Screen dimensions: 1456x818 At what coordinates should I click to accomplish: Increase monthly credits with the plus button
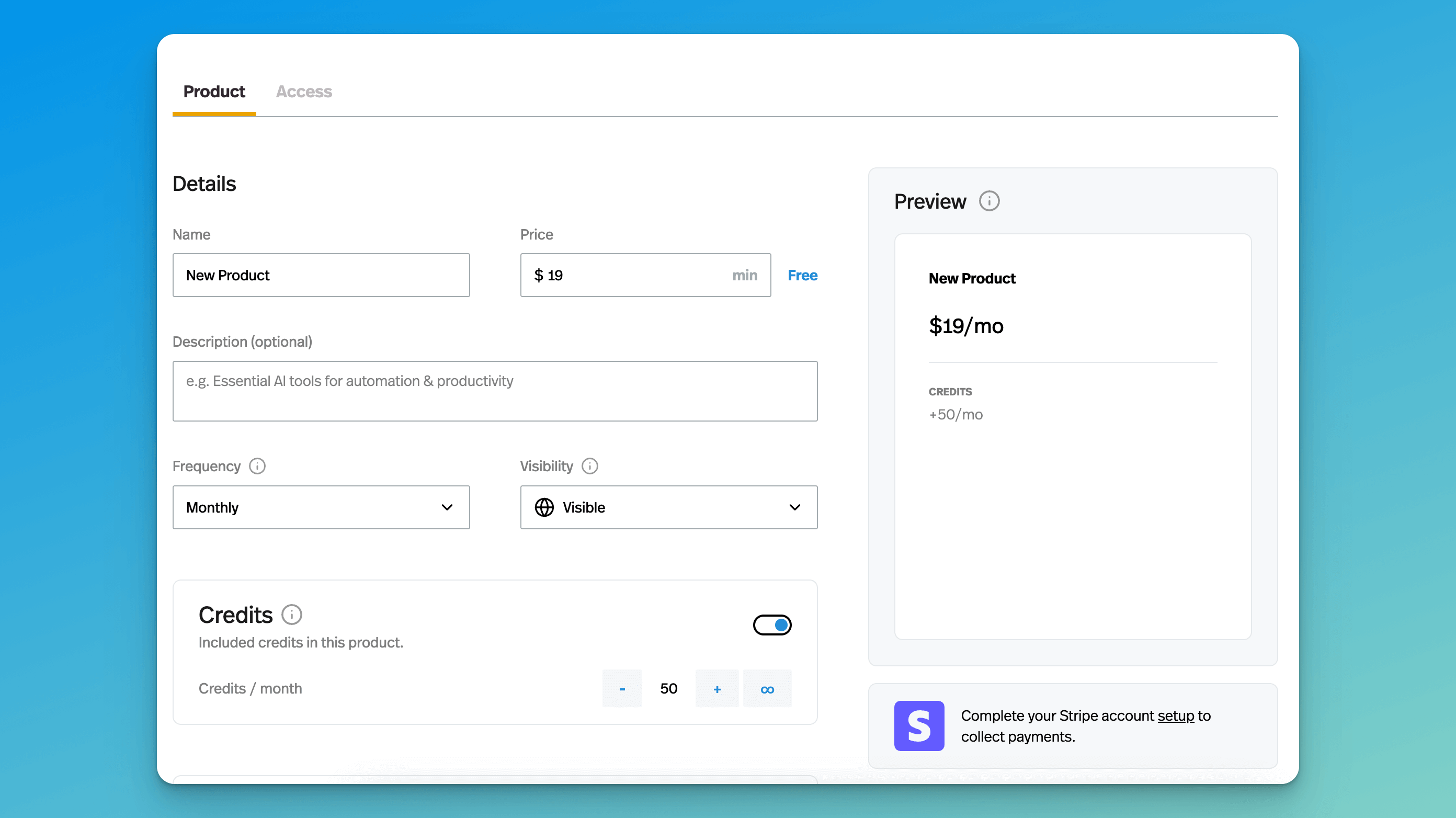click(x=716, y=688)
